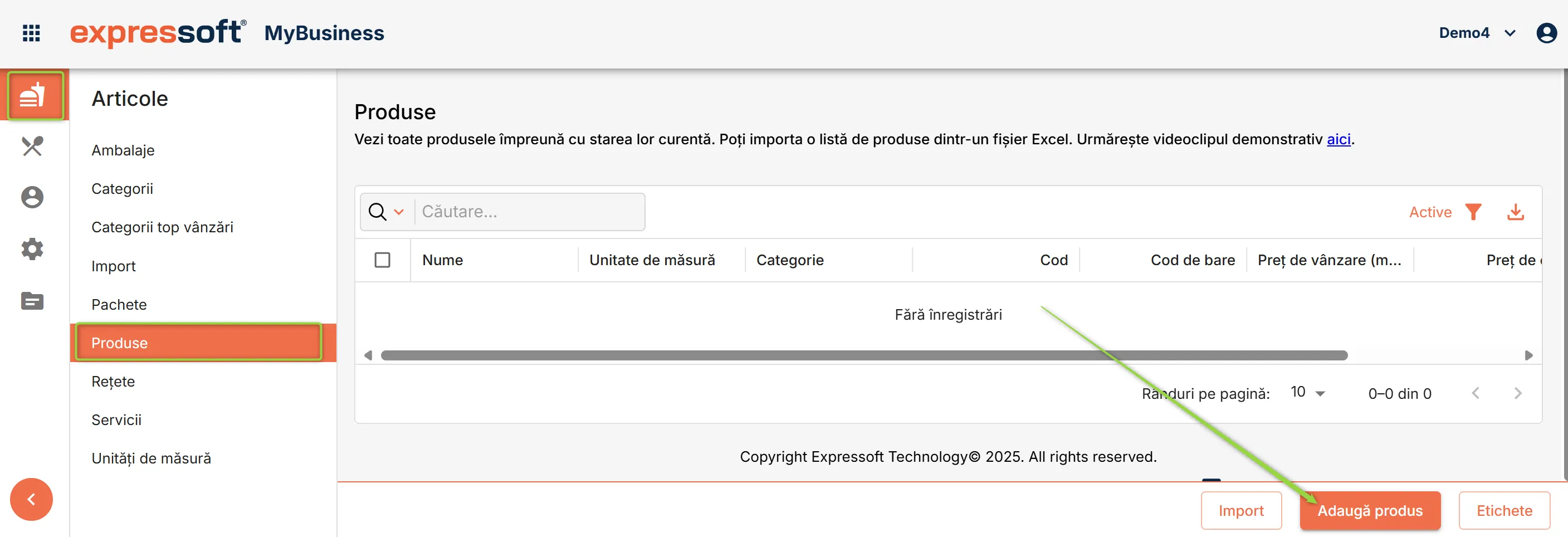This screenshot has height=537, width=1568.
Task: Click the left arrow of horizontal scrollbar
Action: (x=368, y=355)
